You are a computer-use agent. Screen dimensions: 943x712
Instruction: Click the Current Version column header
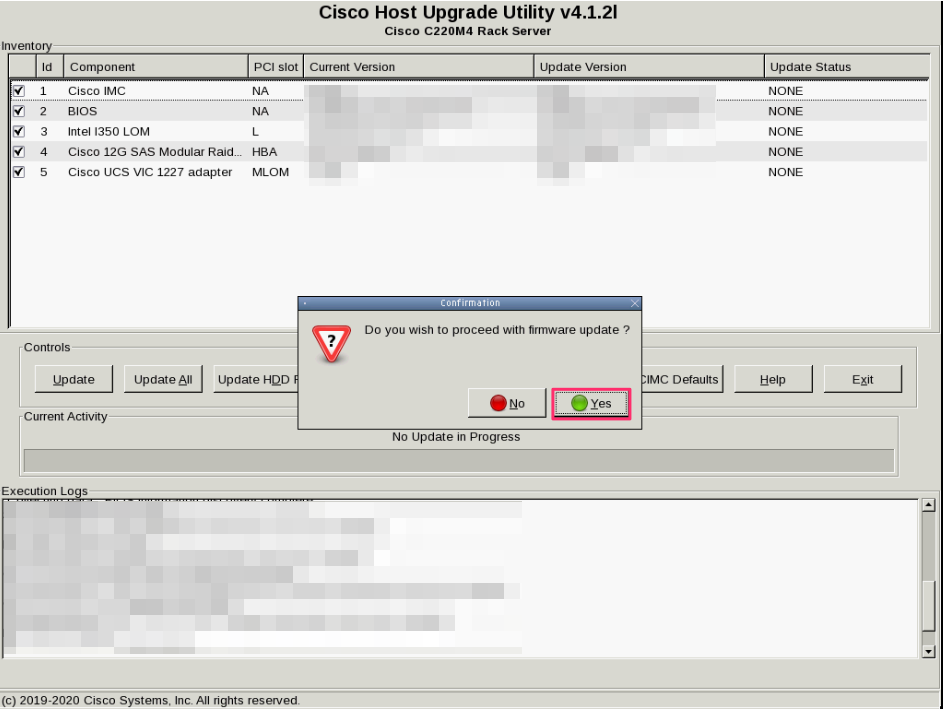(x=419, y=67)
